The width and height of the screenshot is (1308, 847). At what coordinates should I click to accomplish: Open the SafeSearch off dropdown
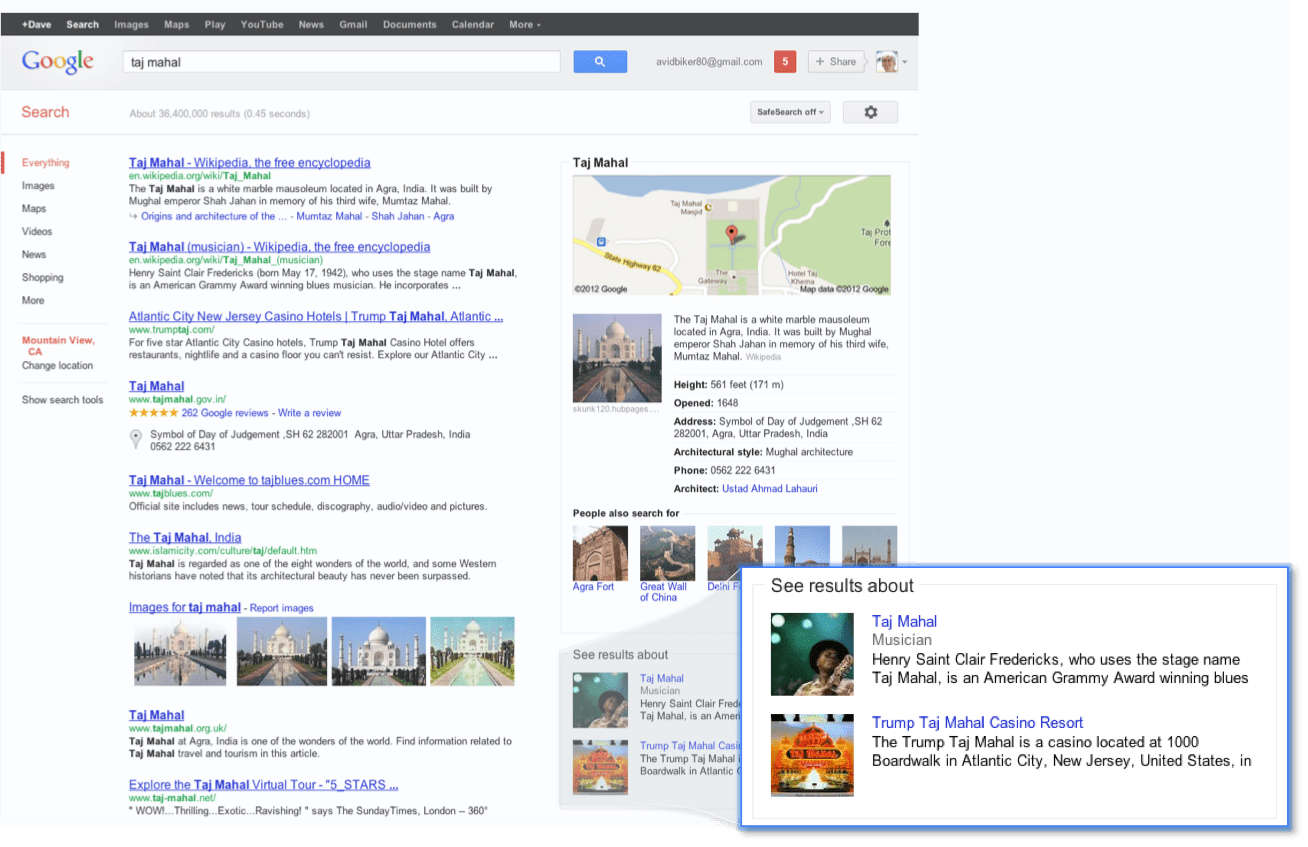[x=790, y=112]
